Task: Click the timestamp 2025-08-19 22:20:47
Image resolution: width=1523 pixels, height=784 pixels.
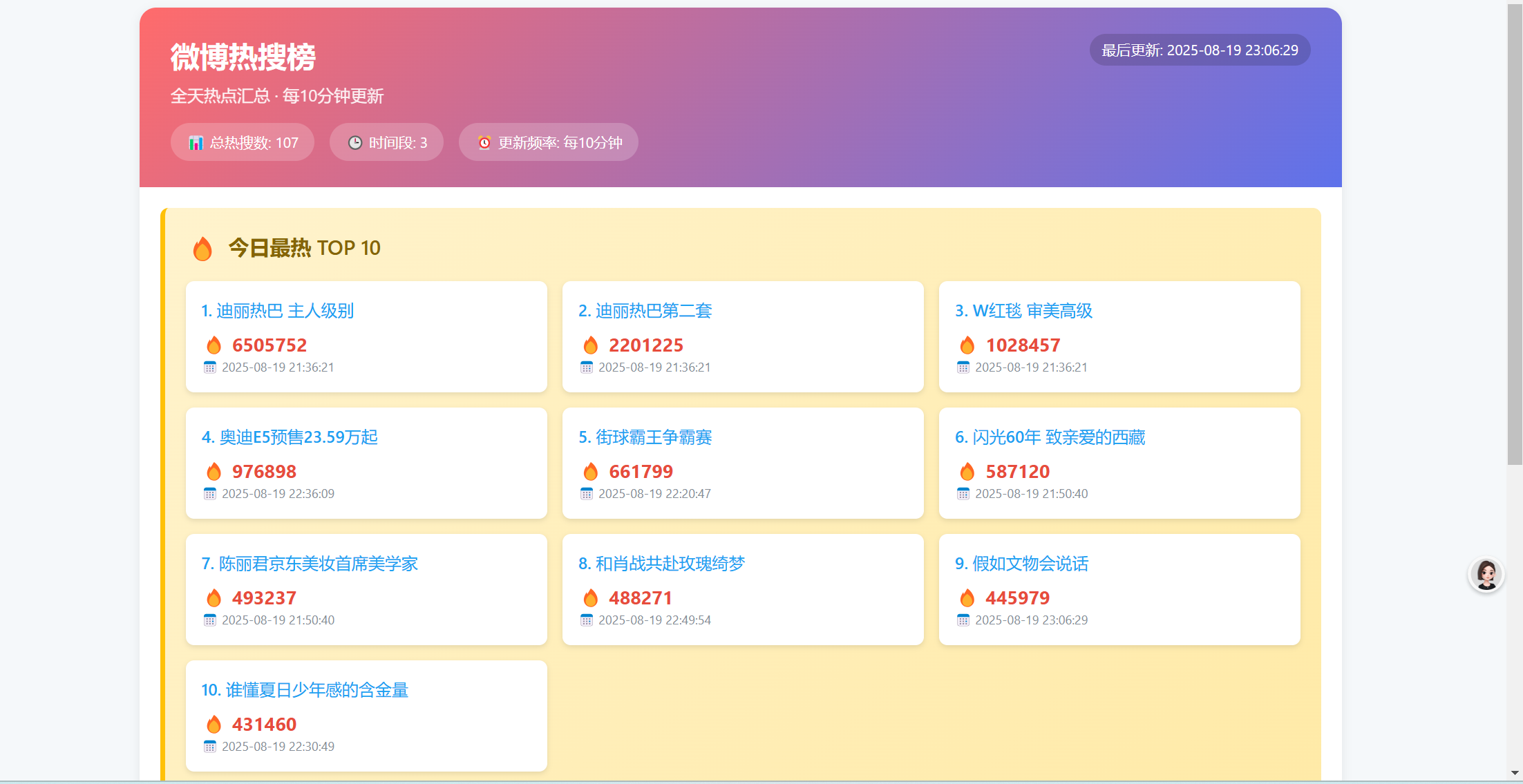Action: click(654, 494)
